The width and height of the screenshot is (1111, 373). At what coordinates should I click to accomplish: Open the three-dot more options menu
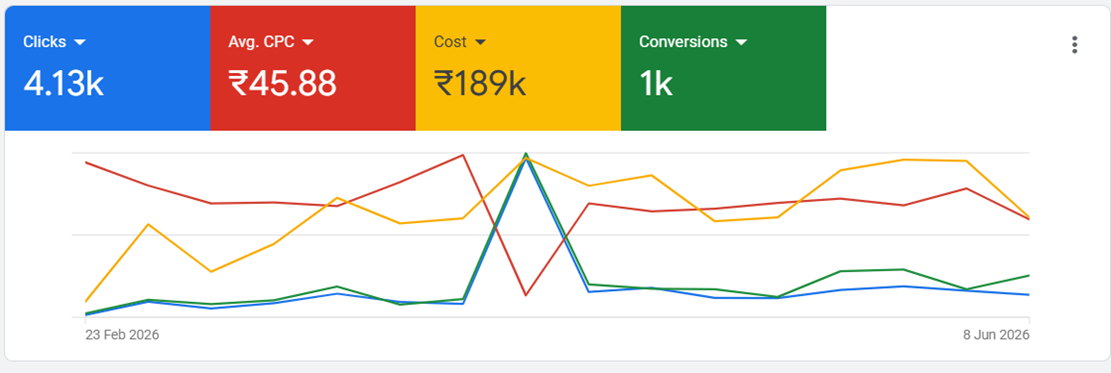click(1075, 45)
